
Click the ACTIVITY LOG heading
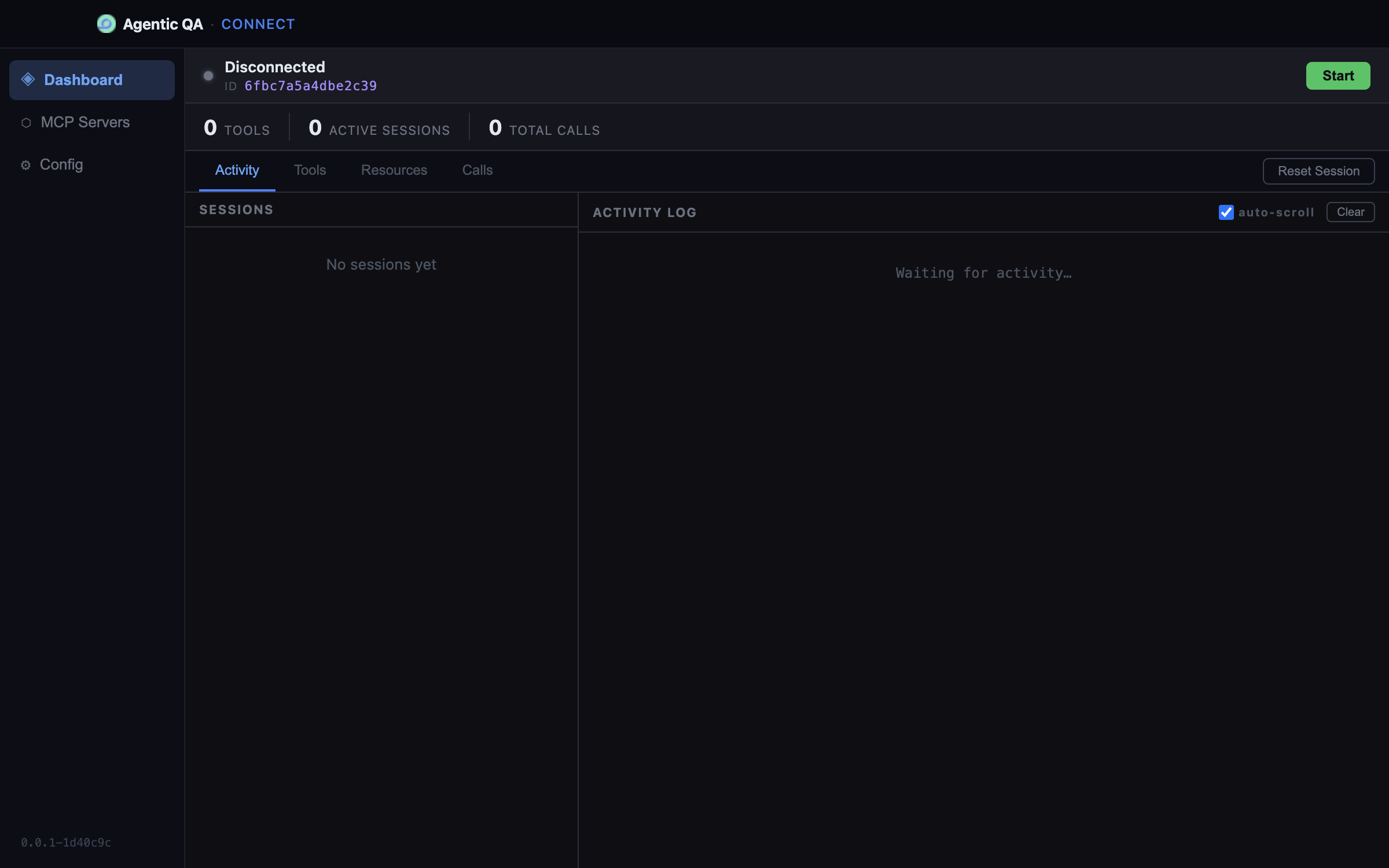coord(645,212)
